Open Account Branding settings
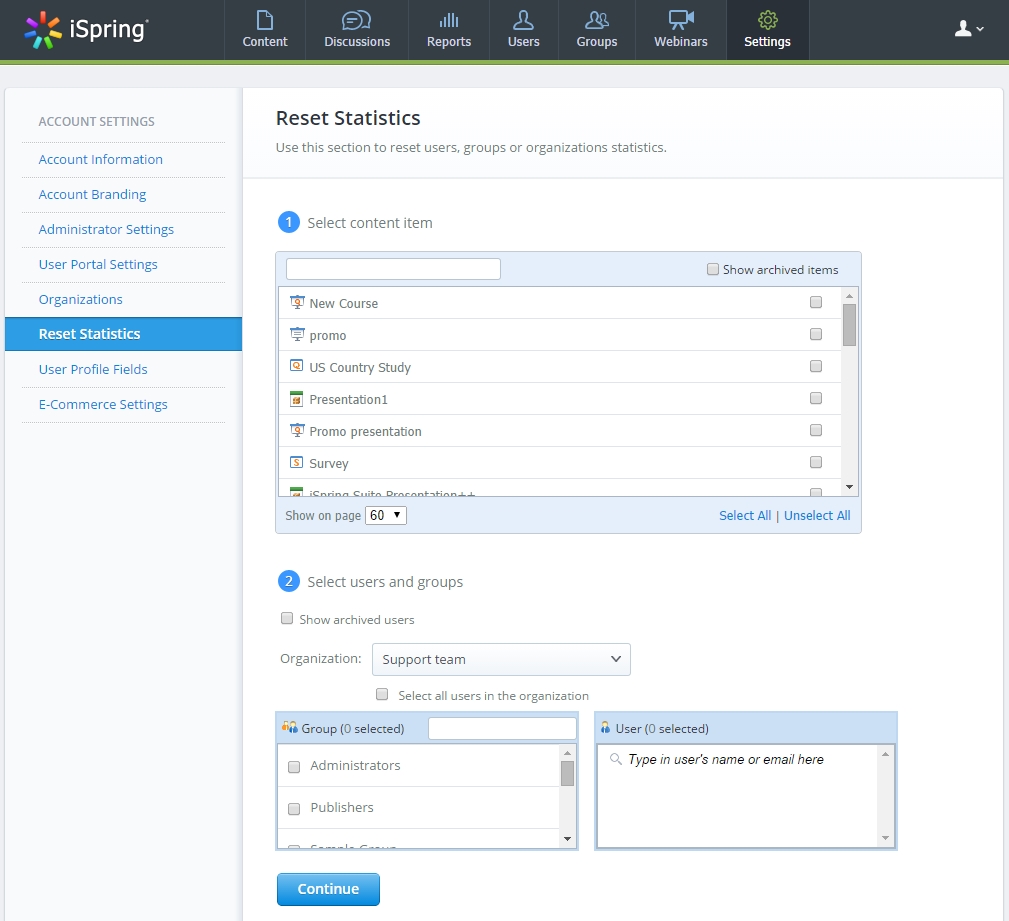The image size is (1009, 921). click(x=92, y=194)
